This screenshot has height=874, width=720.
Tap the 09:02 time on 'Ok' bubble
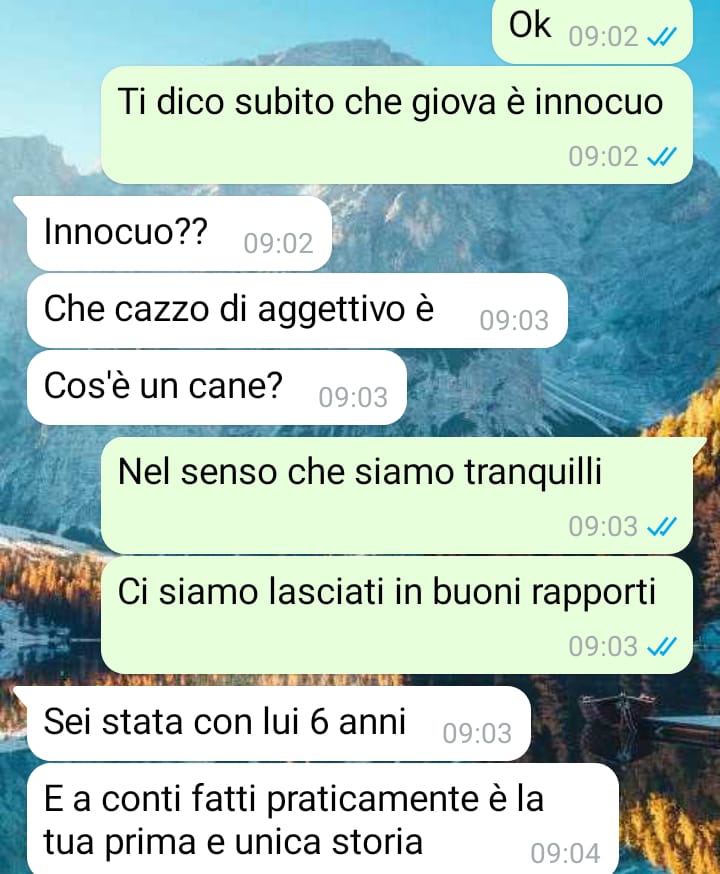pyautogui.click(x=603, y=37)
